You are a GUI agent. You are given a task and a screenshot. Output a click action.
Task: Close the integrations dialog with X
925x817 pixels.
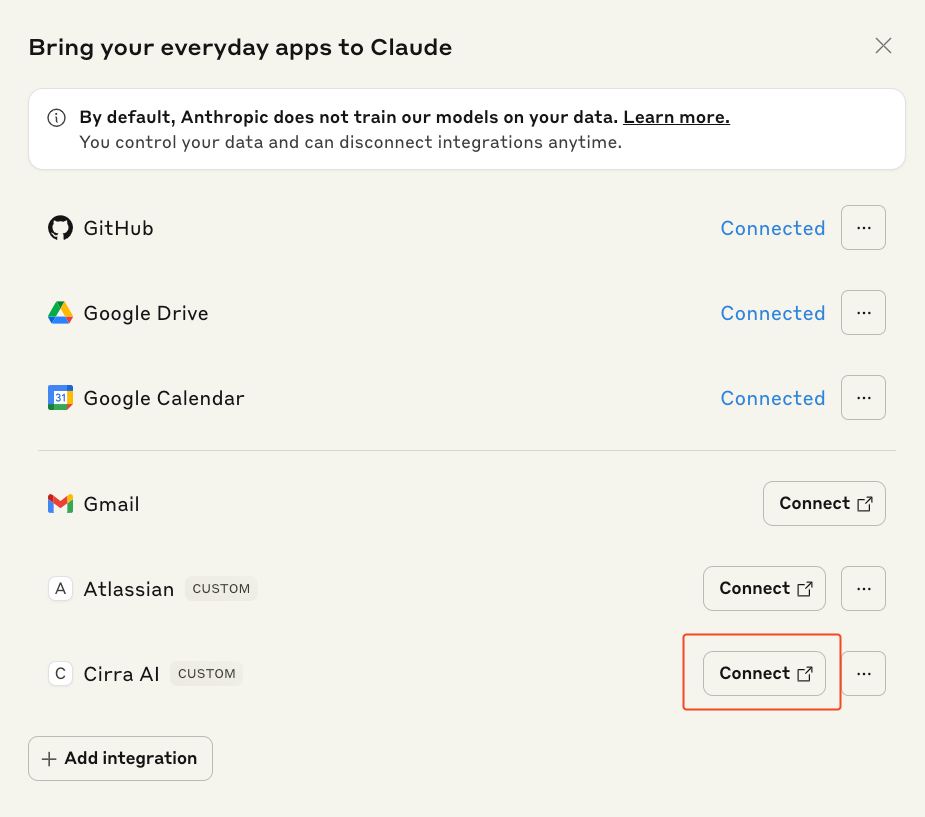[883, 46]
